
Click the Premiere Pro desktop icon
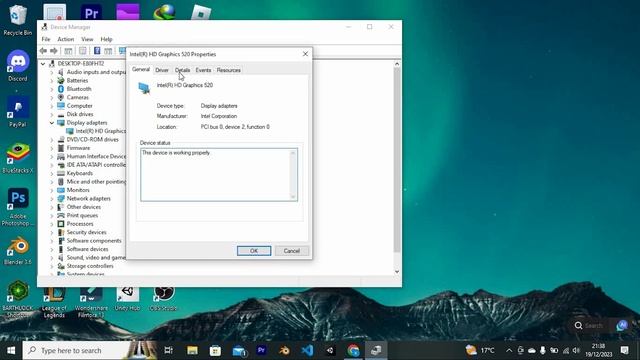tap(91, 13)
